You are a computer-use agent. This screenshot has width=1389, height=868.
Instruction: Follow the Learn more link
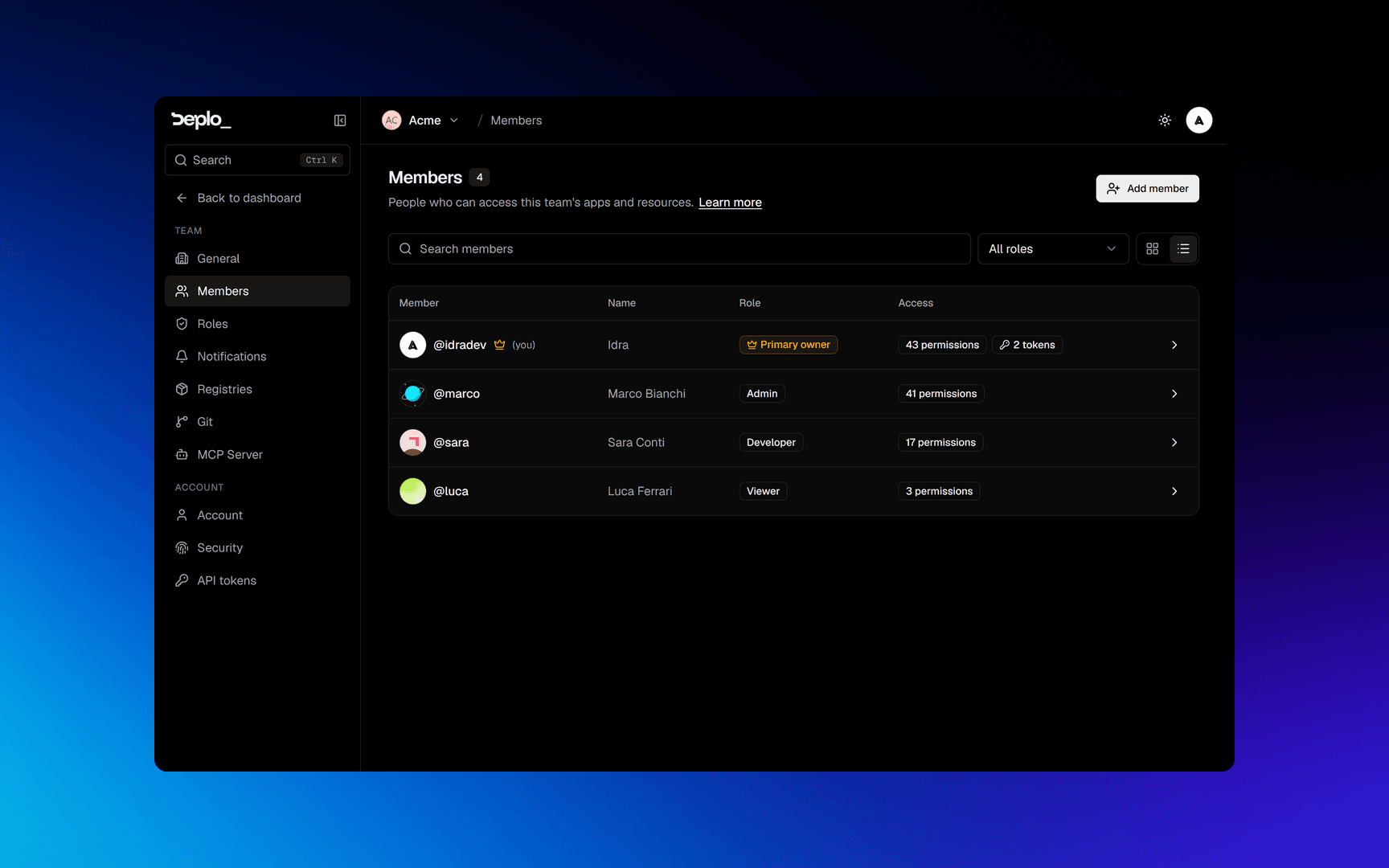click(730, 203)
